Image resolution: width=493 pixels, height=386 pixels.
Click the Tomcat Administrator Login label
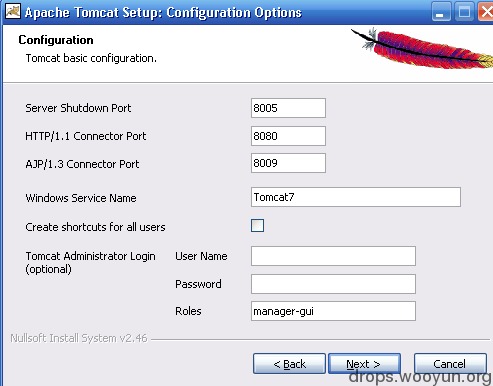click(90, 262)
